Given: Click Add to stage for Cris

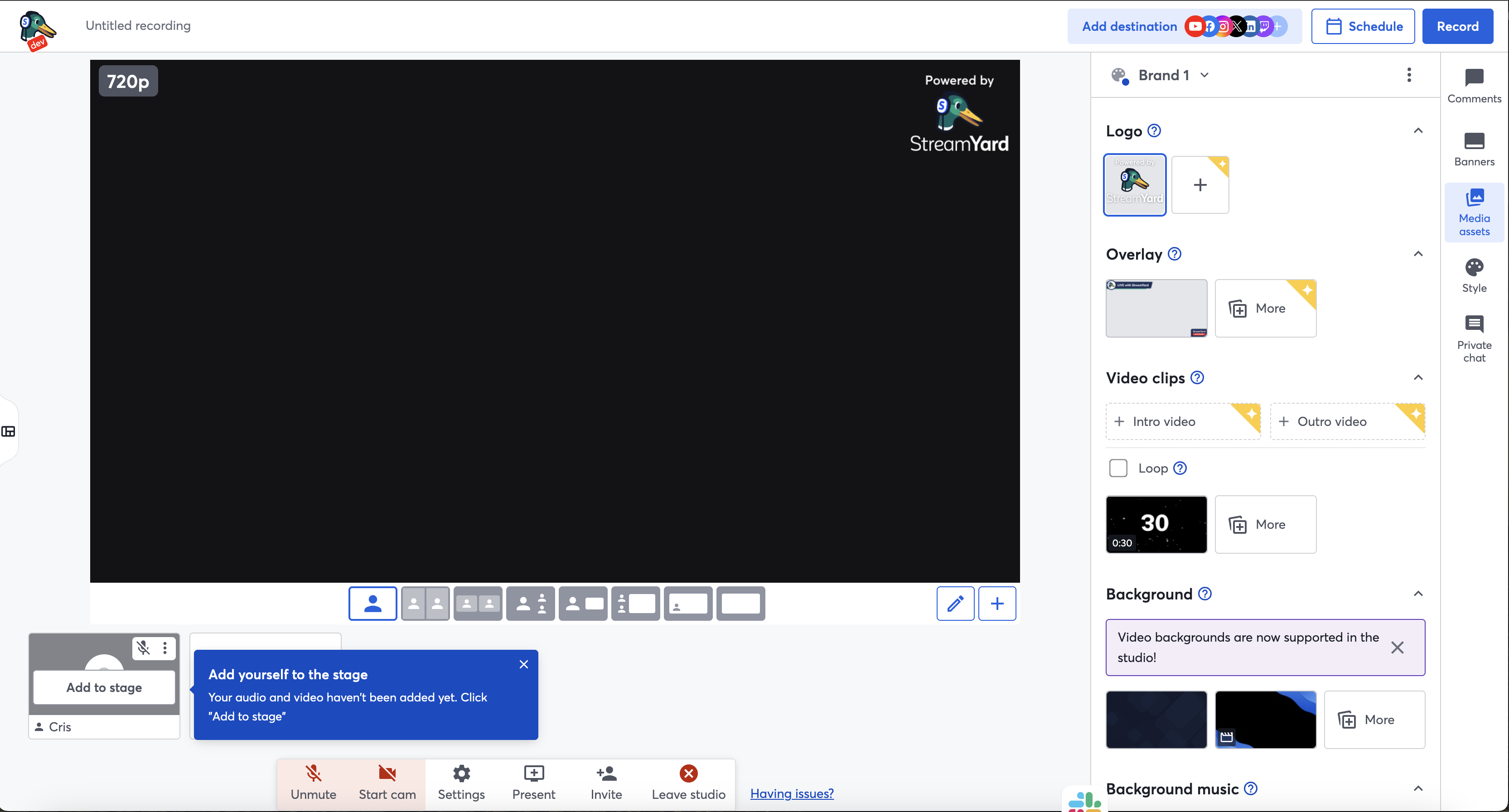Looking at the screenshot, I should [x=104, y=687].
